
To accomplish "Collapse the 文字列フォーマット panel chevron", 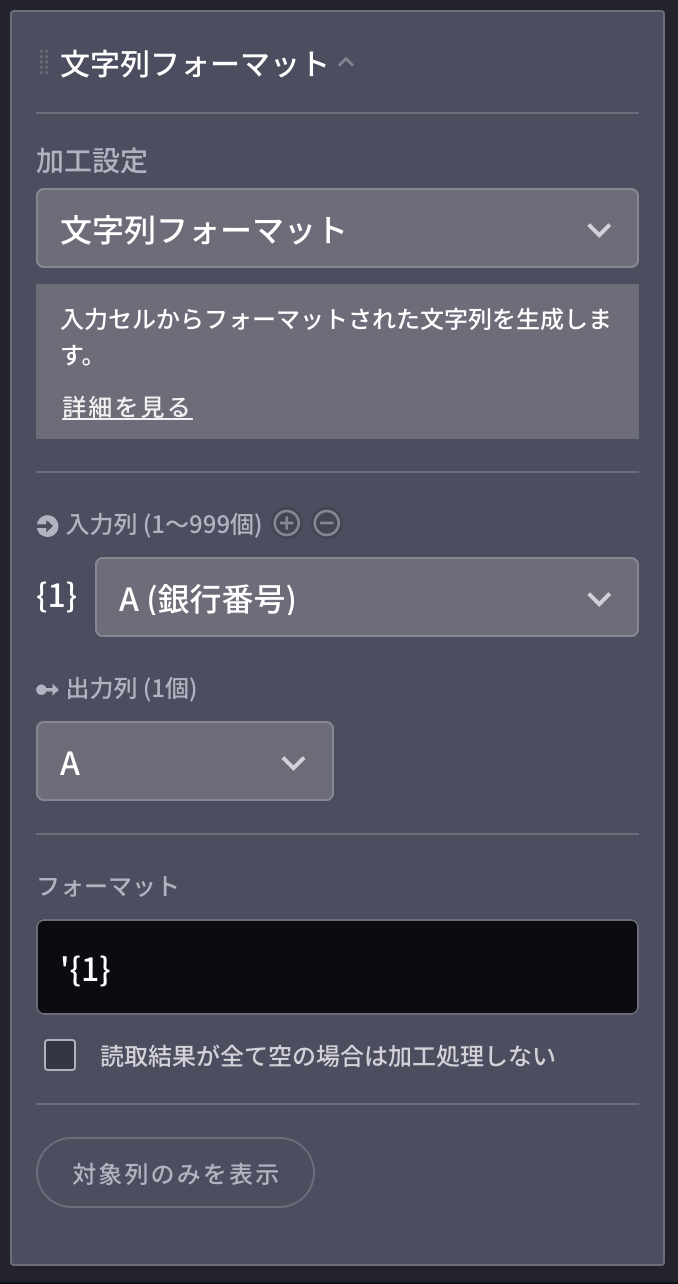I will tap(346, 63).
